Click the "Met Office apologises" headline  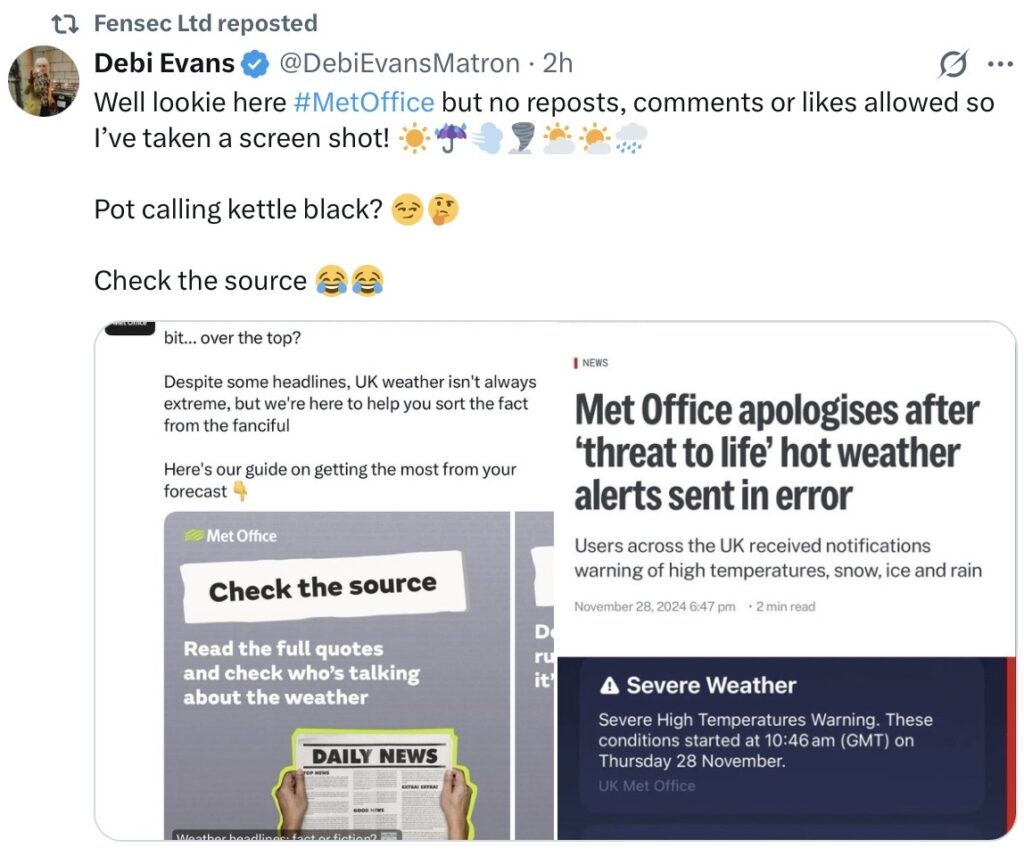pyautogui.click(x=776, y=453)
